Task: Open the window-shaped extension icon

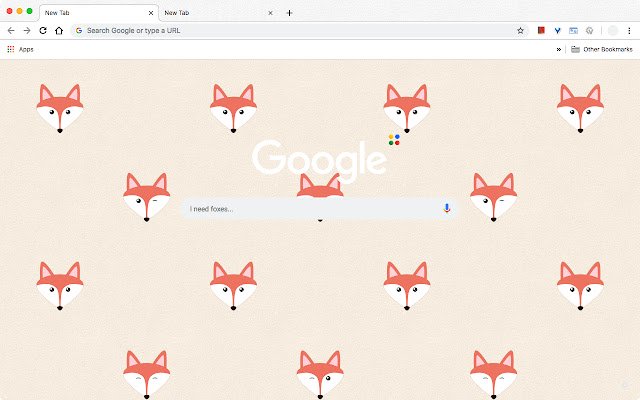Action: point(573,31)
